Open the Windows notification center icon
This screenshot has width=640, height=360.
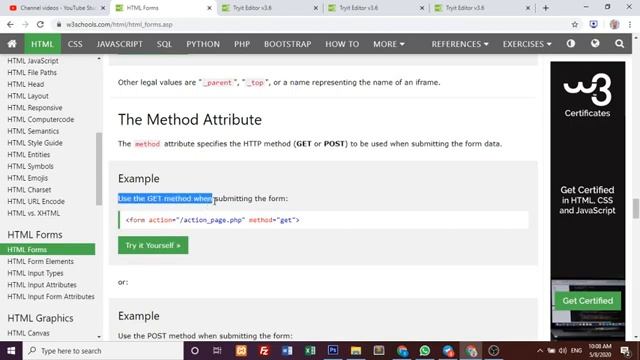coord(625,351)
